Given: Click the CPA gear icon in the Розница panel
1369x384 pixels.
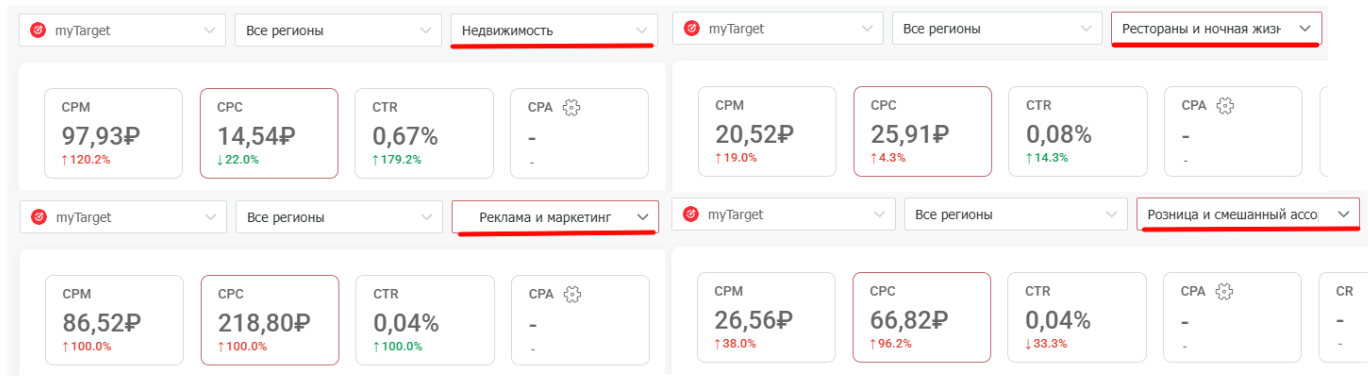Looking at the screenshot, I should [x=1225, y=291].
